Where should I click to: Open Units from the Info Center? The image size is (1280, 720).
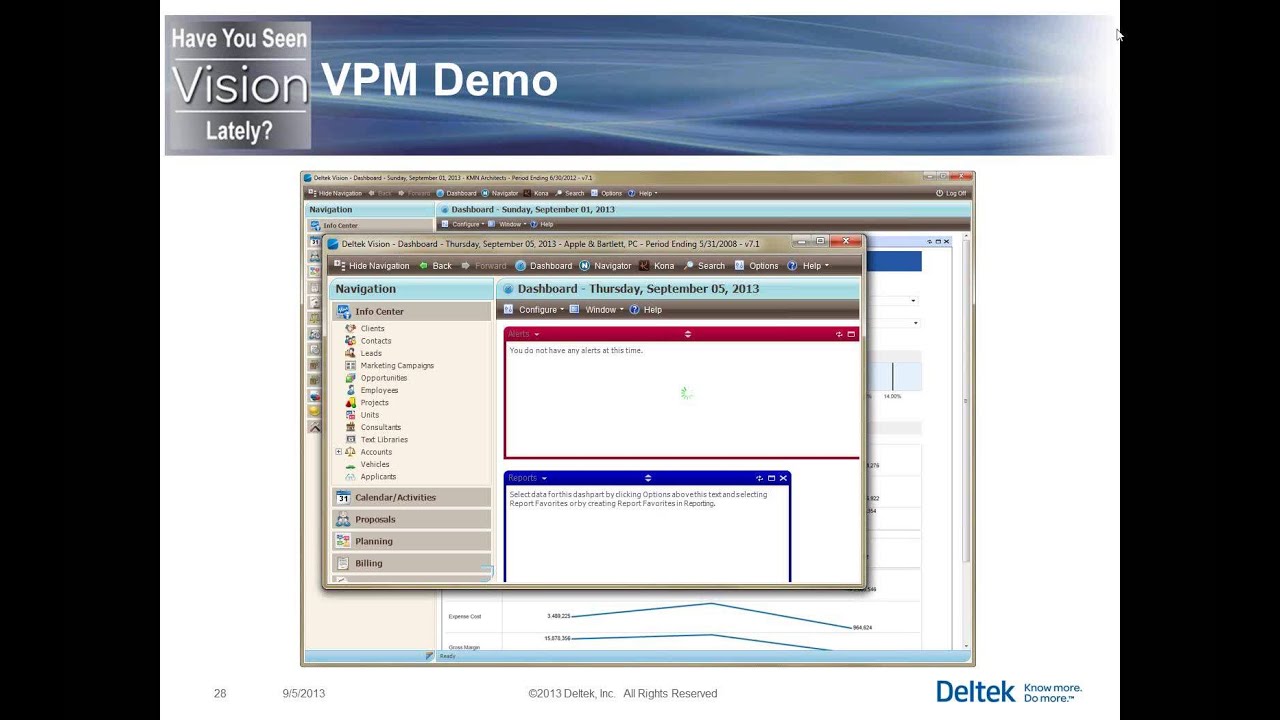click(x=362, y=415)
